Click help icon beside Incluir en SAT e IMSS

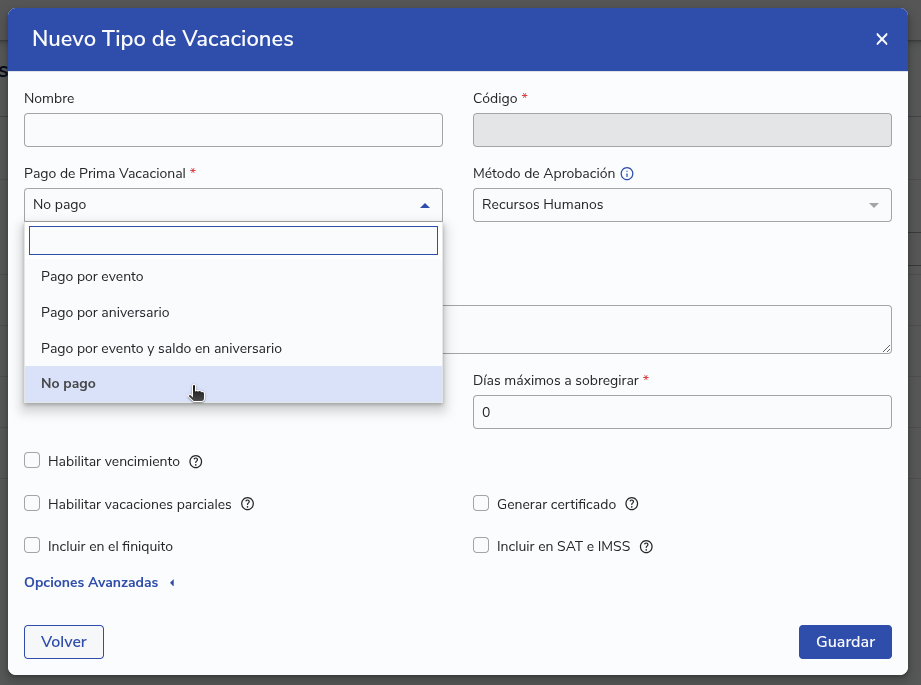[646, 547]
